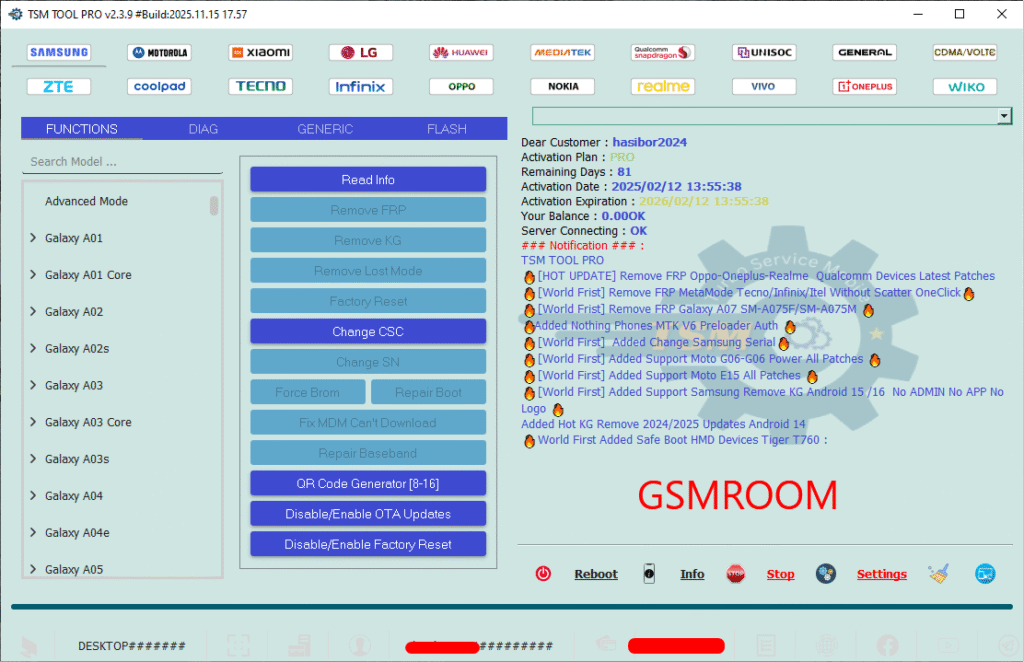Click the Read Info button
1024x662 pixels.
click(x=368, y=180)
